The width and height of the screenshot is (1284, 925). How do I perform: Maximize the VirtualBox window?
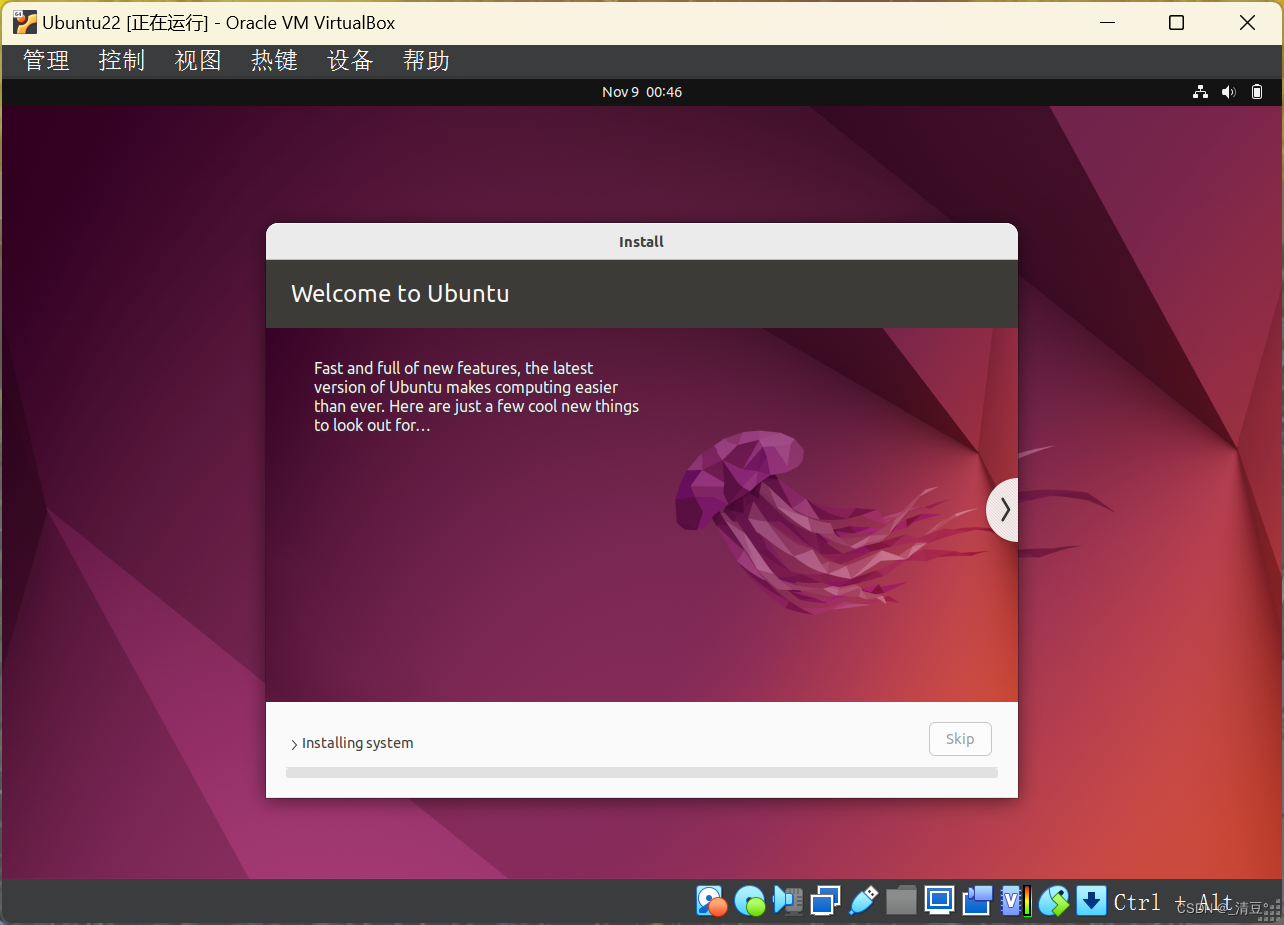(x=1177, y=22)
